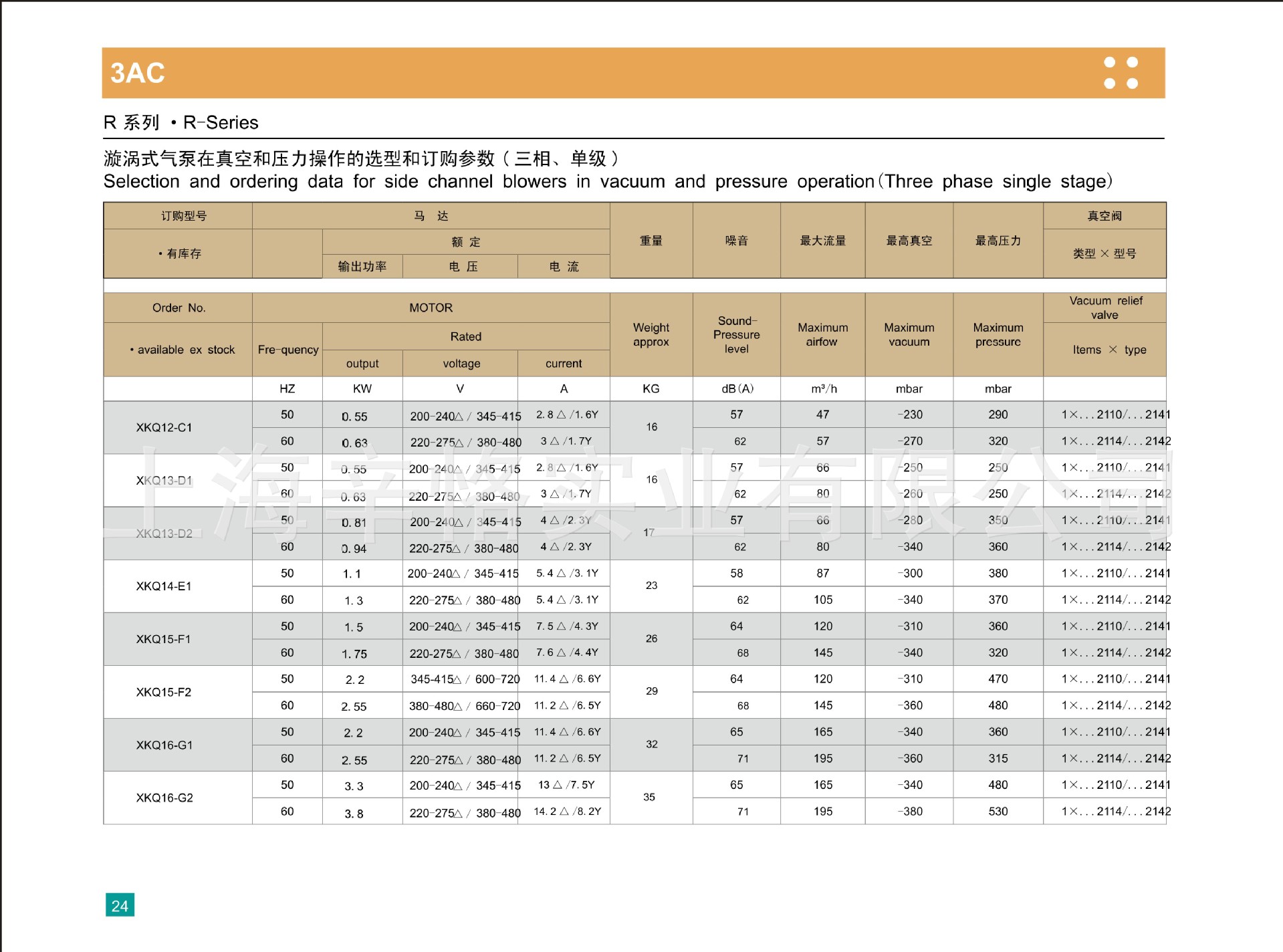Click the 'dB(A)' unit cell
The height and width of the screenshot is (952, 1283).
coord(737,389)
